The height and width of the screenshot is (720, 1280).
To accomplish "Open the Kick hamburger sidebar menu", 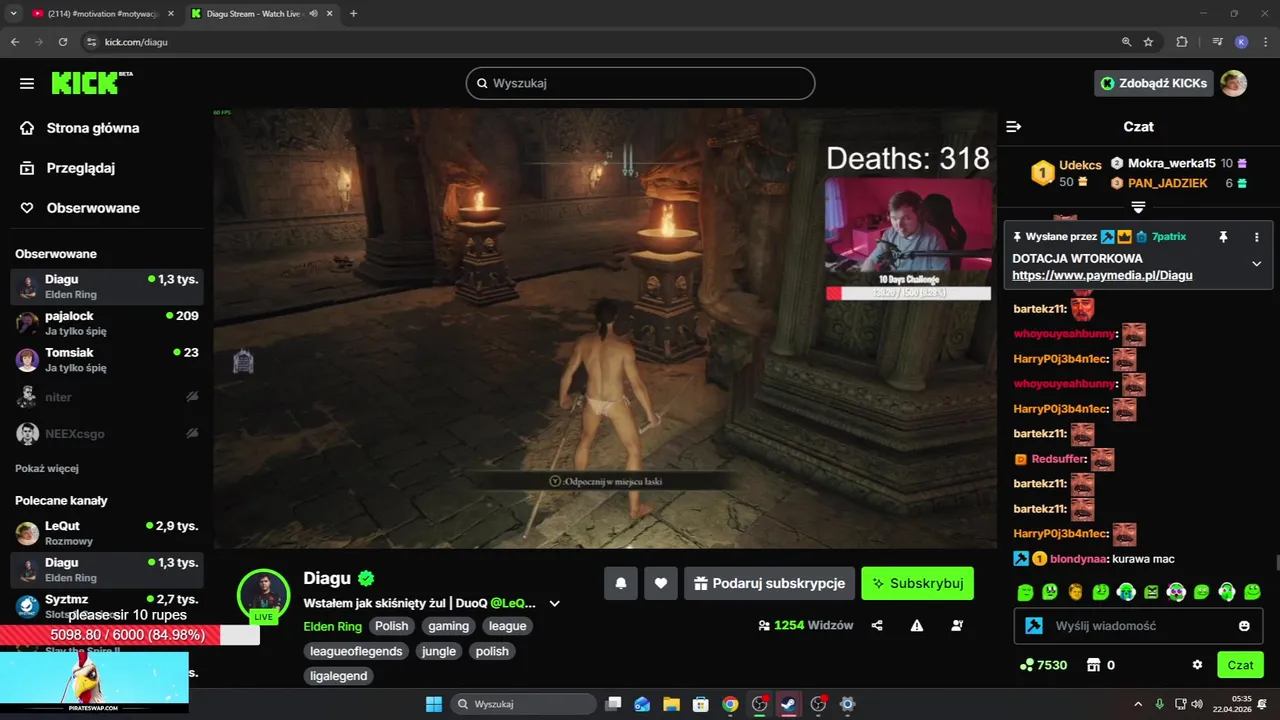I will click(x=27, y=83).
